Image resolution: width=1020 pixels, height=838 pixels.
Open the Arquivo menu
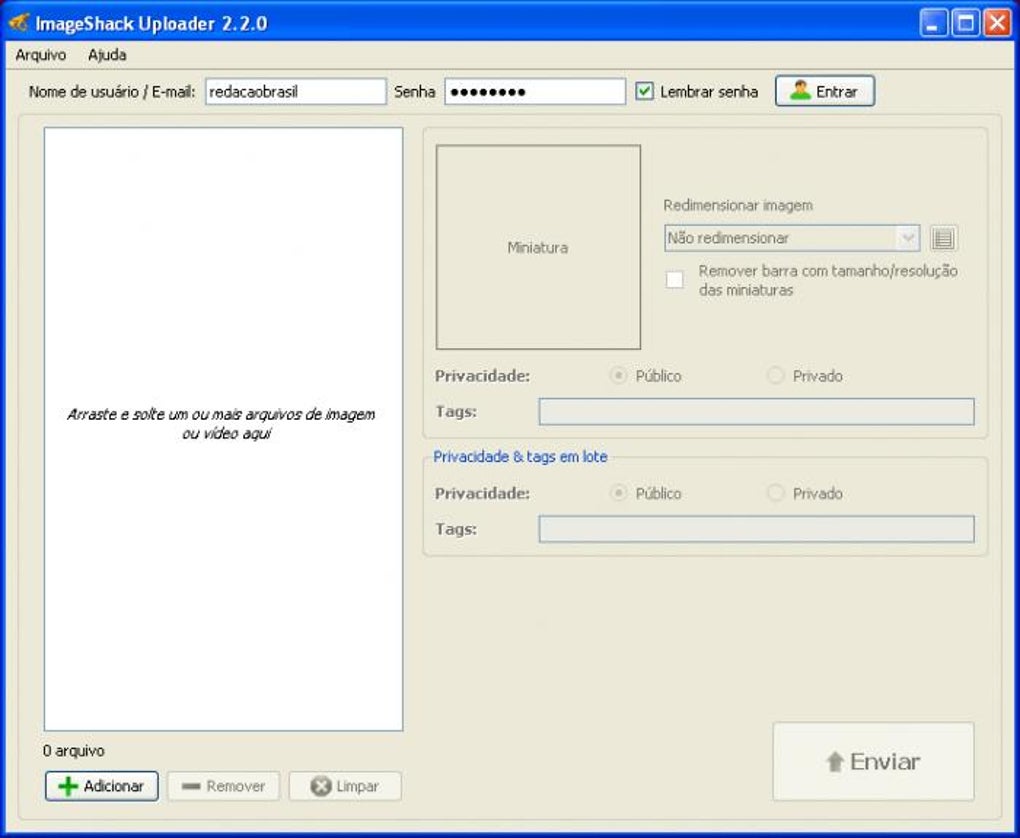40,55
